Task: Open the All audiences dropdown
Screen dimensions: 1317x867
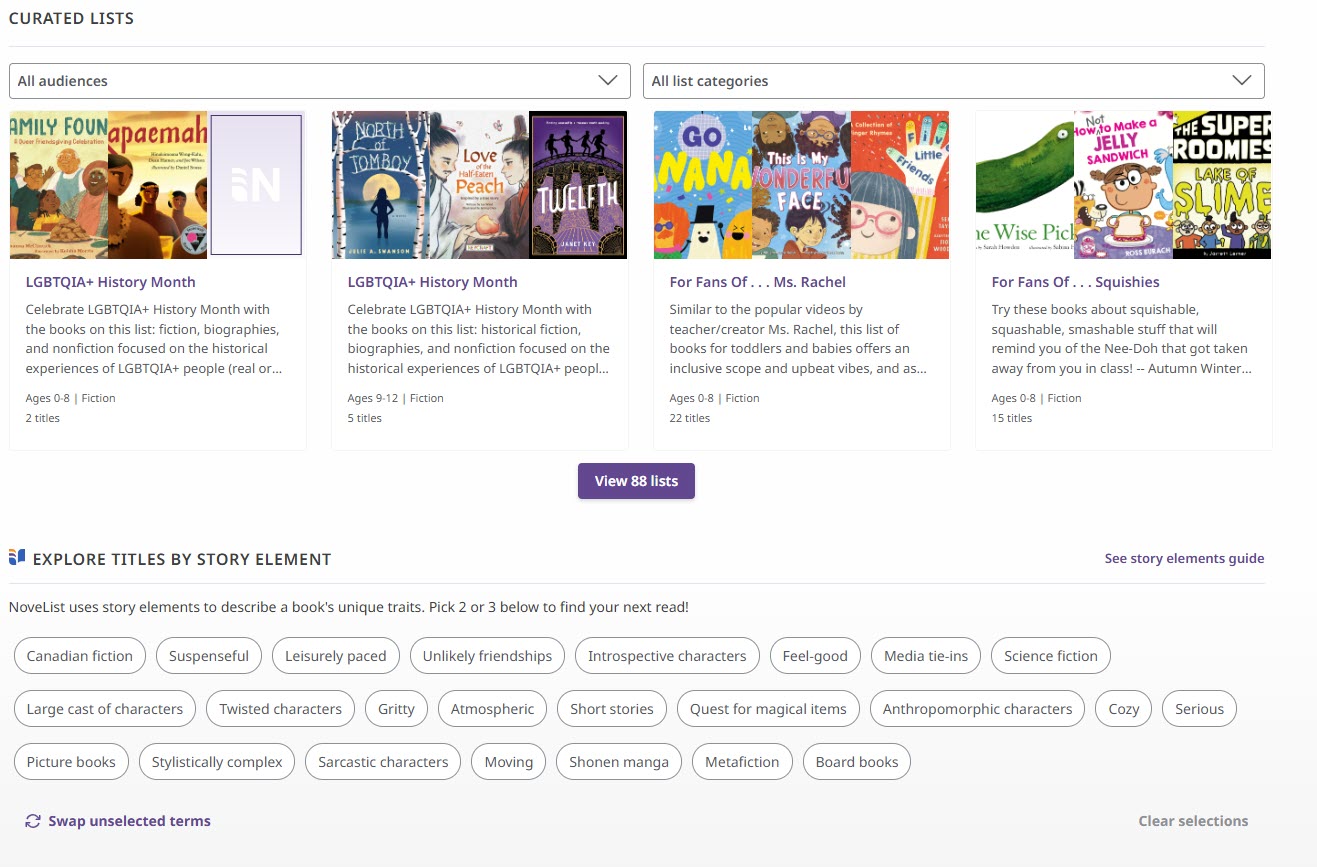Action: click(x=320, y=81)
